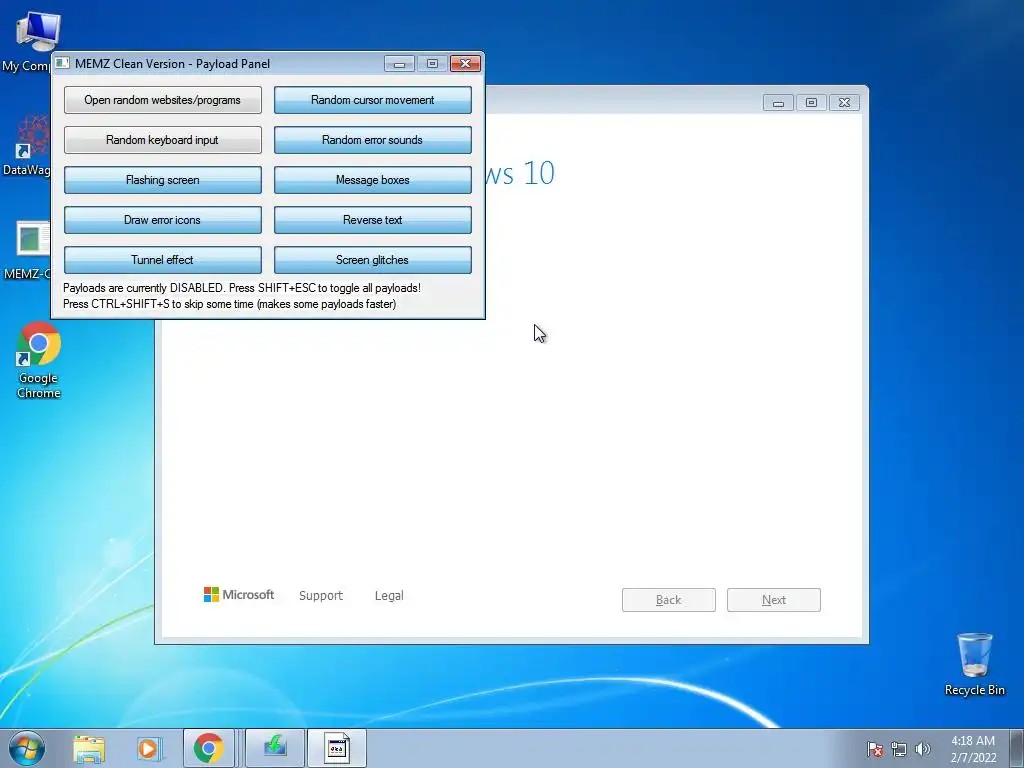
Task: Maximize the MEMZ Payload Panel window
Action: pos(432,63)
